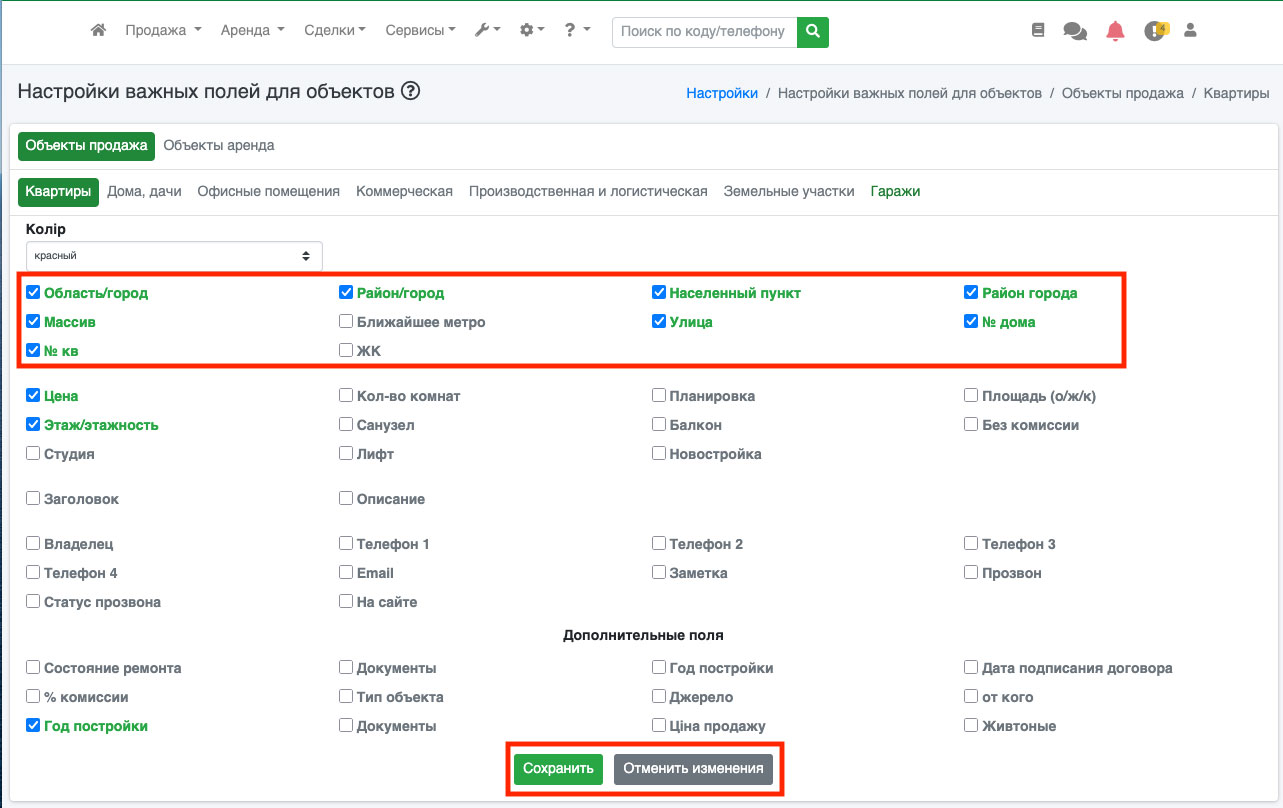Click the green magnifier search button

(x=813, y=31)
